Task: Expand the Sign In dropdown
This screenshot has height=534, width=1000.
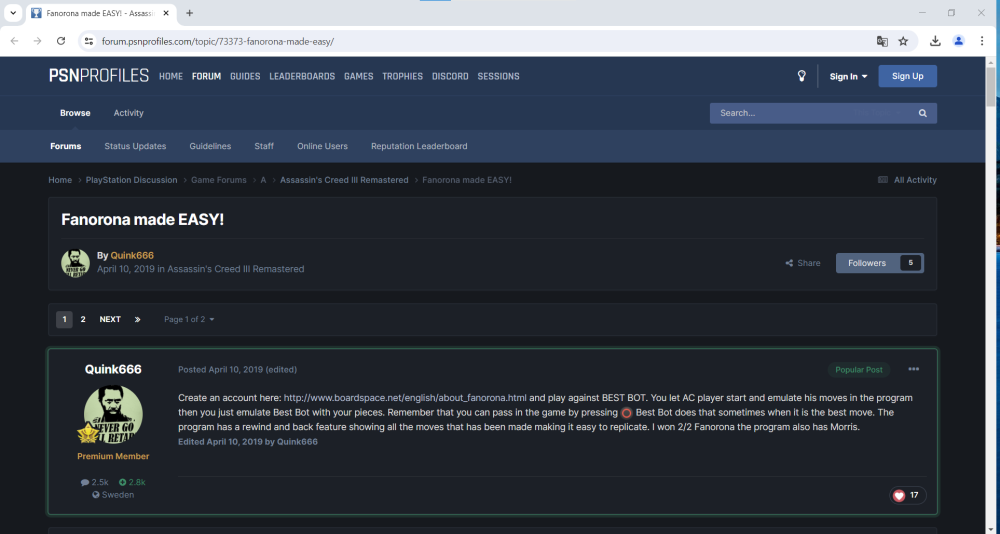Action: (x=847, y=76)
